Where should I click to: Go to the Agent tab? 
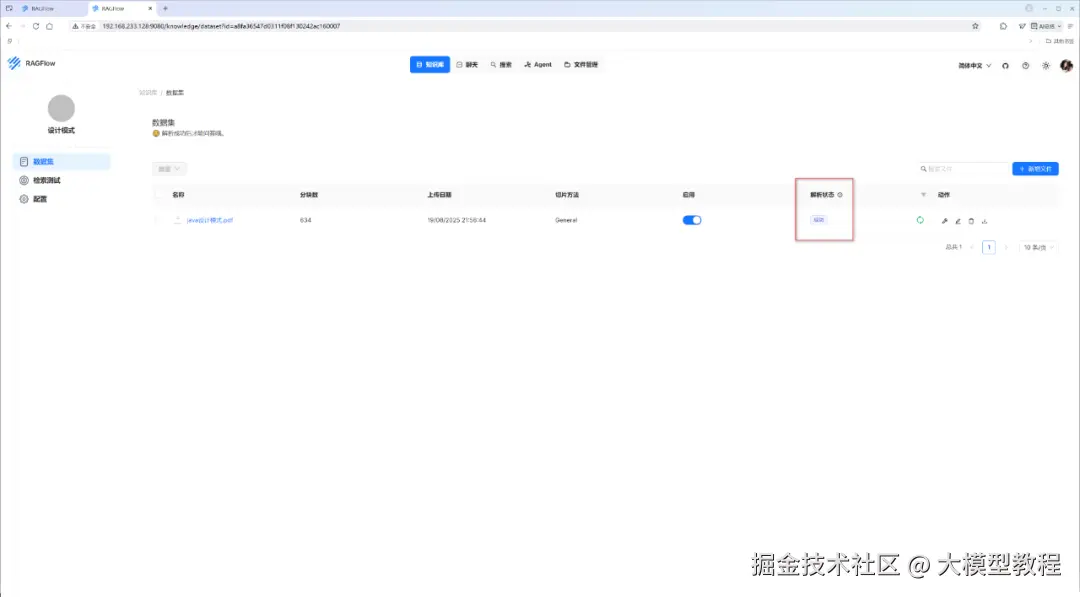pos(538,65)
